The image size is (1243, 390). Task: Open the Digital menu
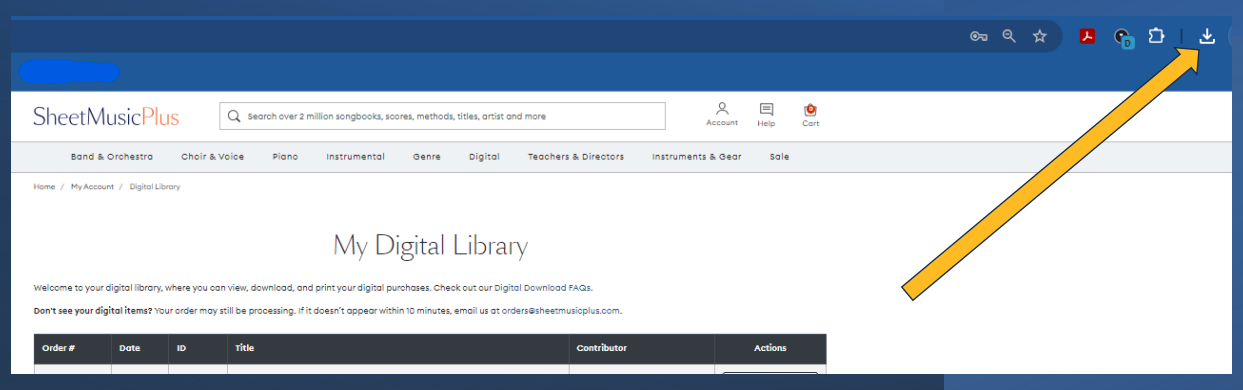point(484,157)
